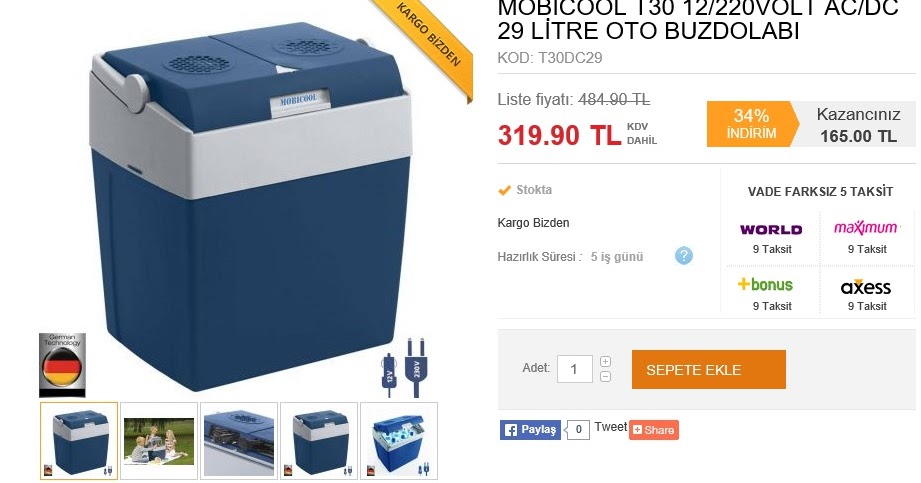Click the German Technology flag badge
Screen dimensions: 921x483
tap(62, 365)
